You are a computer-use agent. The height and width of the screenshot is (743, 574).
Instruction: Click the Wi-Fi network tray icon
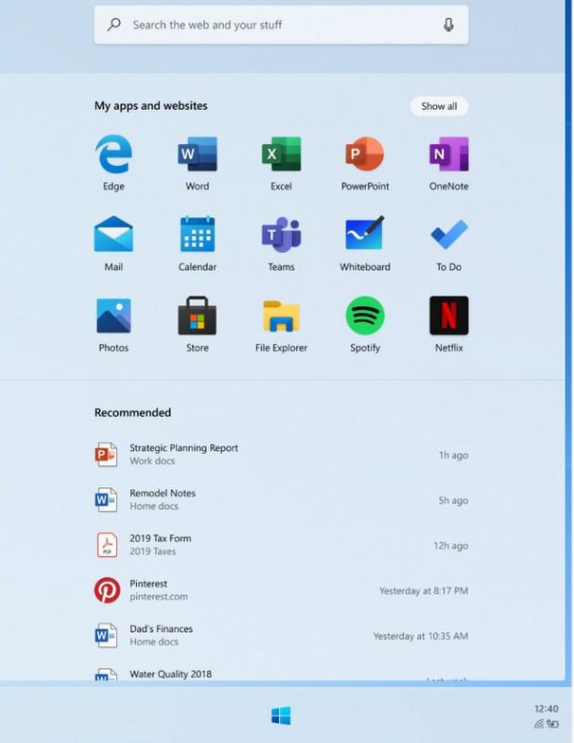click(x=539, y=724)
